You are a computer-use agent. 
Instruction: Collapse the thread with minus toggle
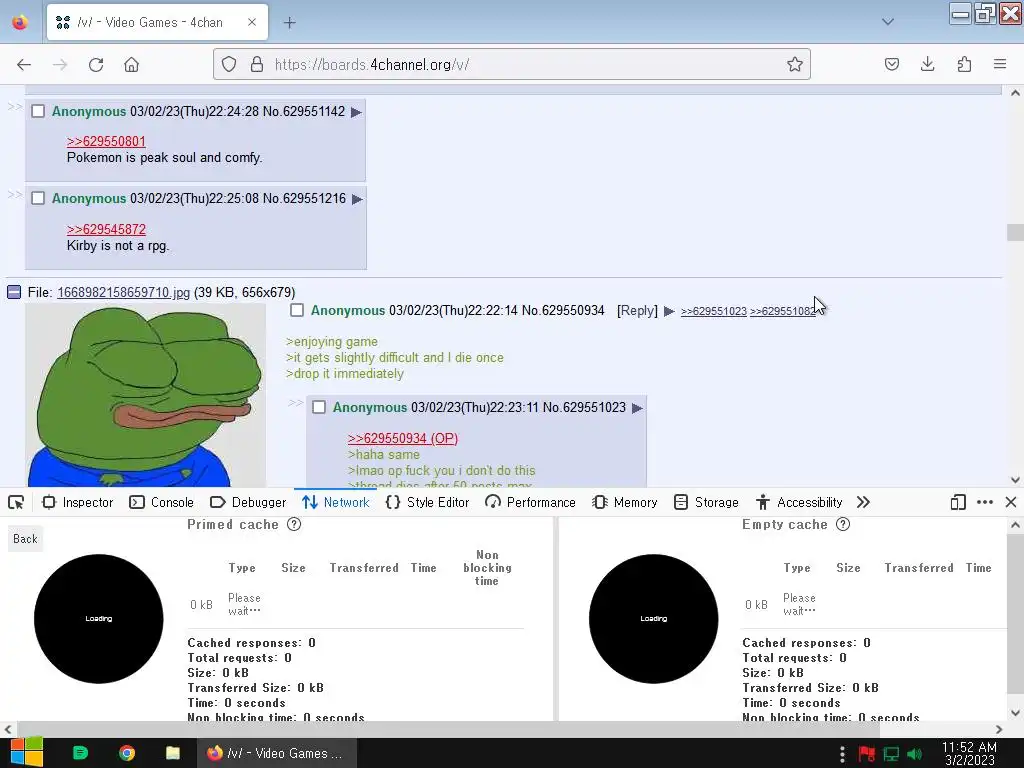(14, 292)
